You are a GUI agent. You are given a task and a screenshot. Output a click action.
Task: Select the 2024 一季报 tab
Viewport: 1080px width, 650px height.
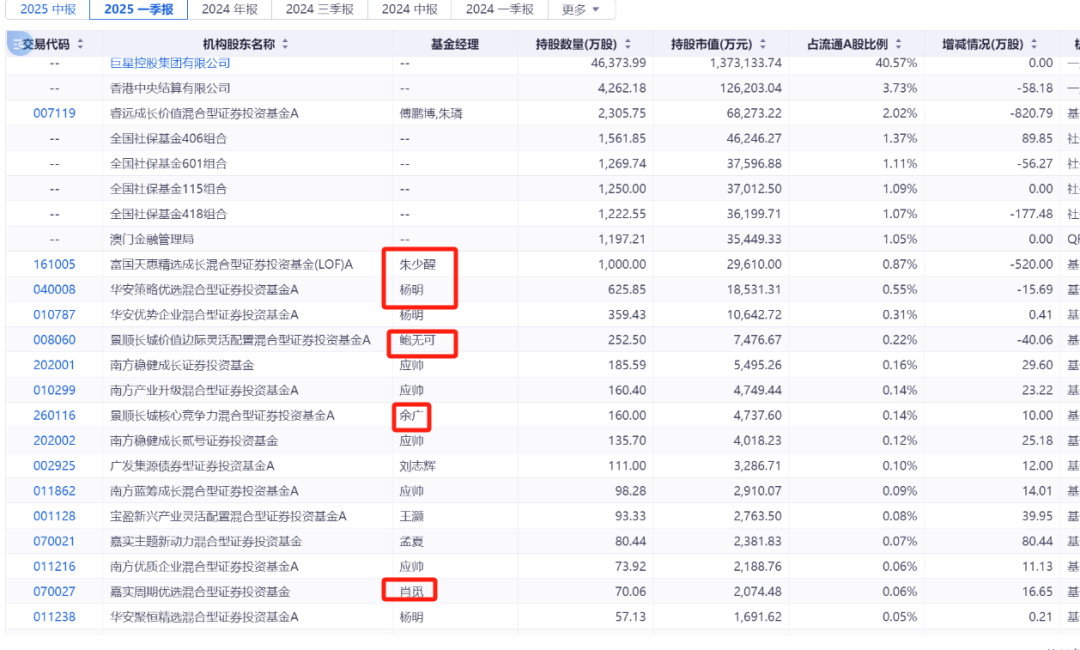(499, 10)
